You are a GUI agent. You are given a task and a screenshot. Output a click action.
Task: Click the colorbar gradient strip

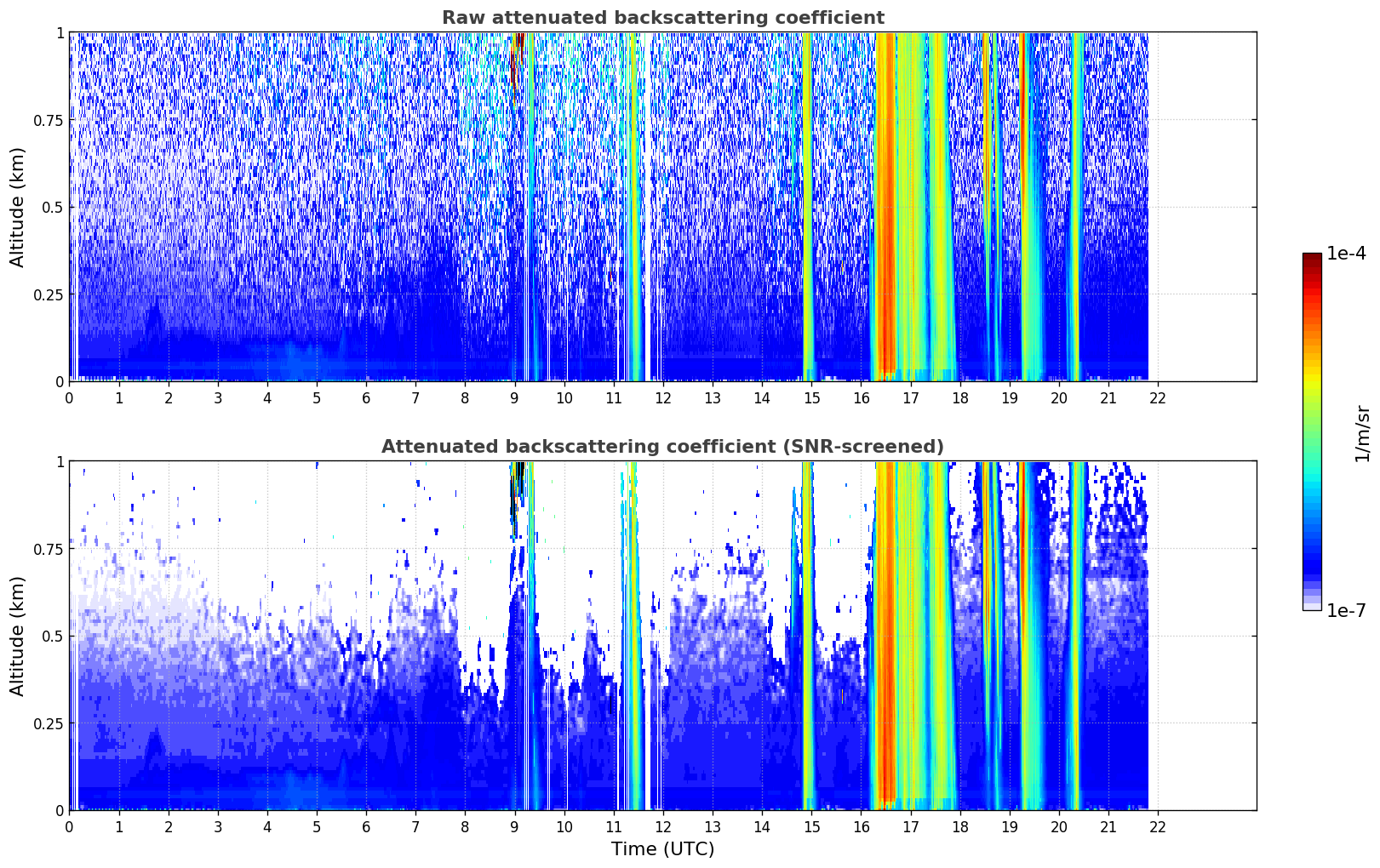tap(1312, 431)
